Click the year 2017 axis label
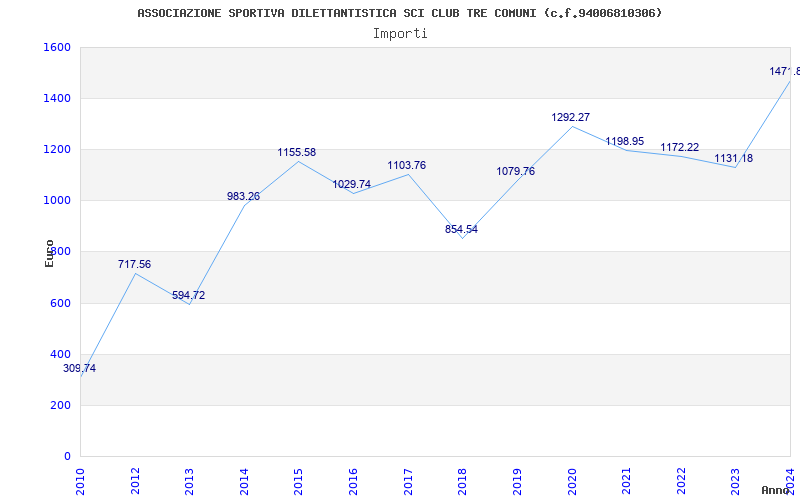Screen dimensions: 800x500 408,482
